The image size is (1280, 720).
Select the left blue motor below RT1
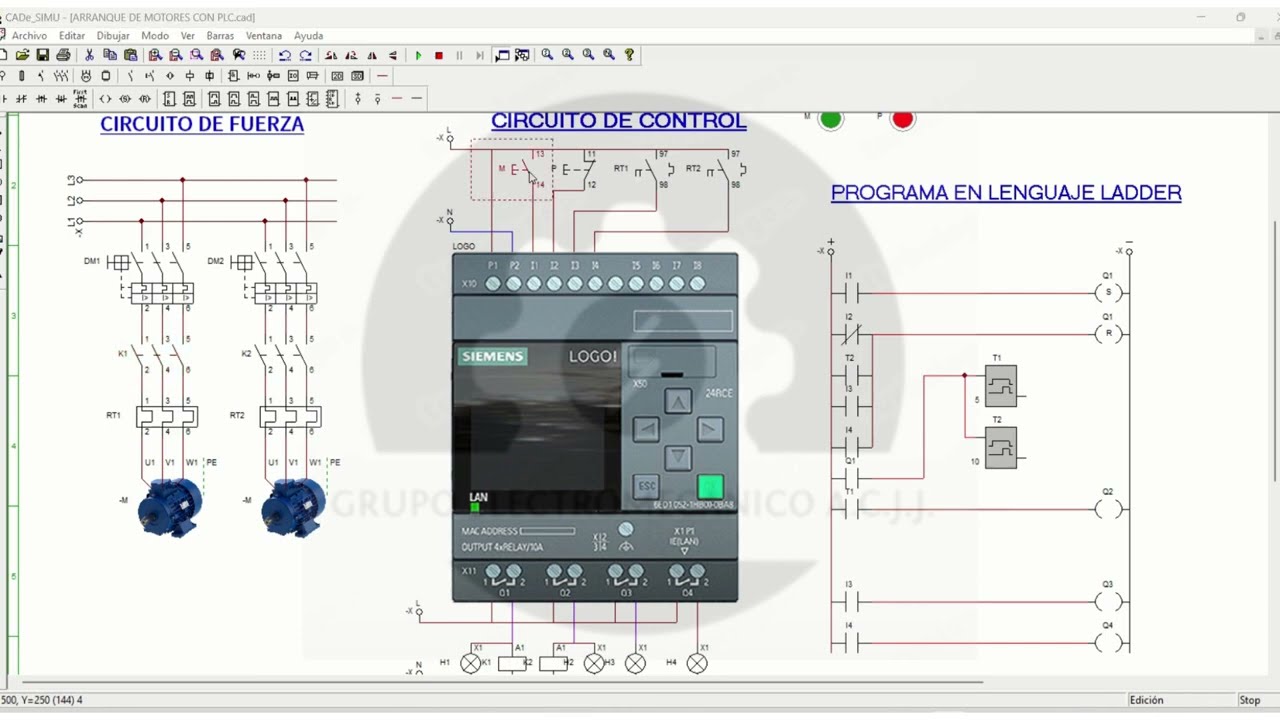point(170,507)
